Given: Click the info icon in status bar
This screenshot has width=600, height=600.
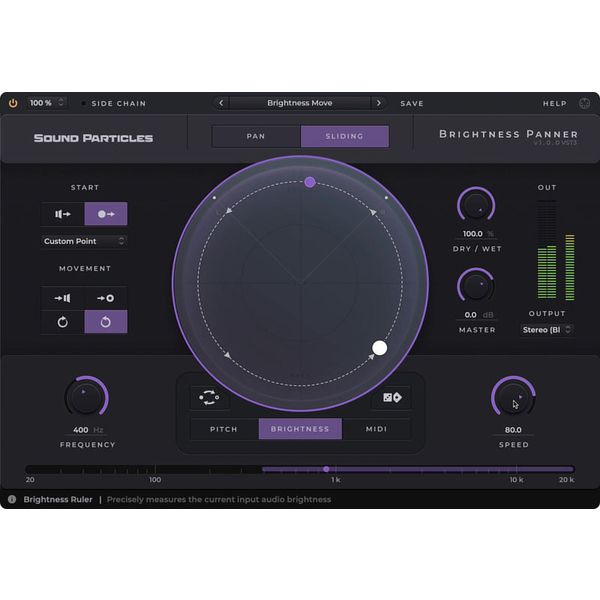Looking at the screenshot, I should click(x=12, y=499).
